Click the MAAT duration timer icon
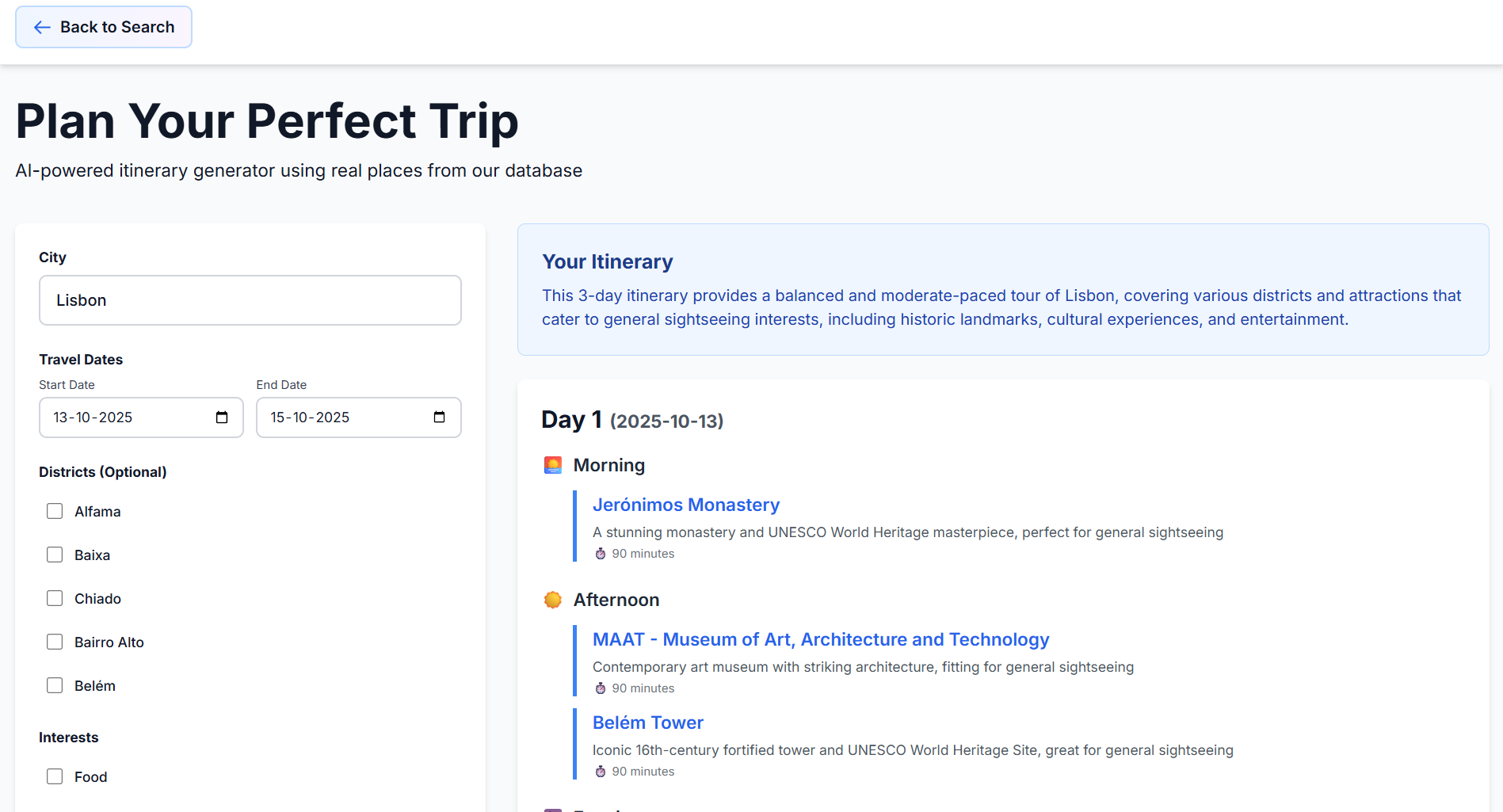This screenshot has height=812, width=1503. pos(601,688)
